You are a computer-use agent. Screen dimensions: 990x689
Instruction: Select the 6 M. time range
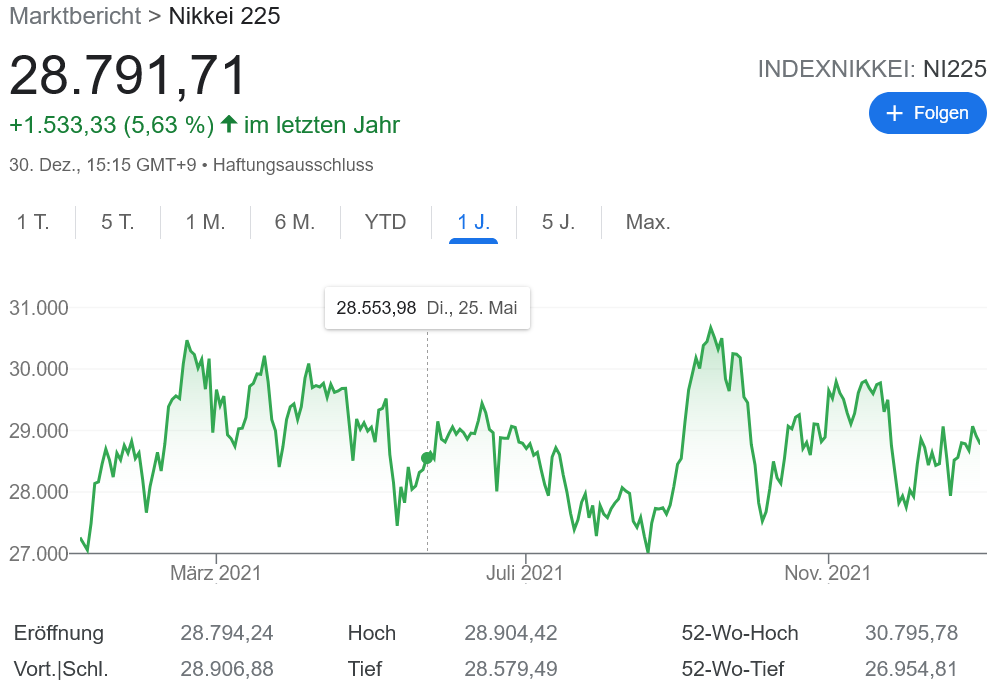(x=295, y=222)
